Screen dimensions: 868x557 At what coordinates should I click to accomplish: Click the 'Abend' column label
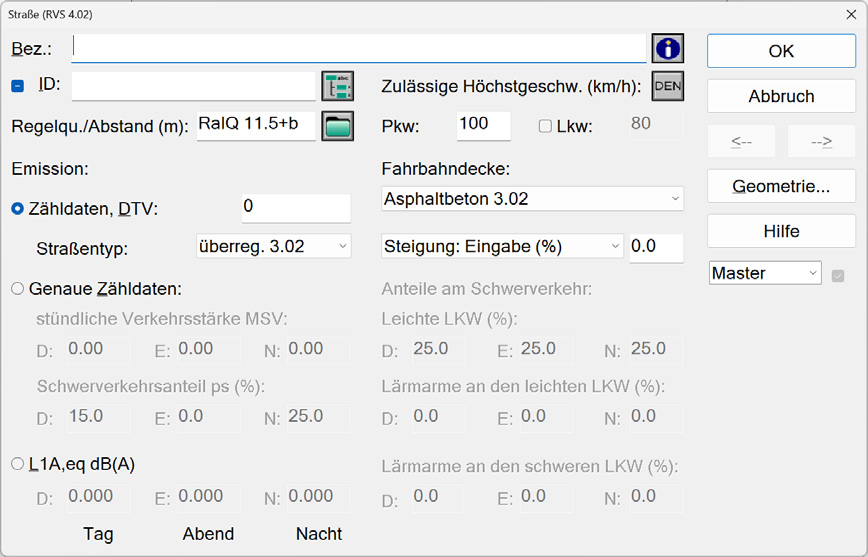click(x=208, y=534)
